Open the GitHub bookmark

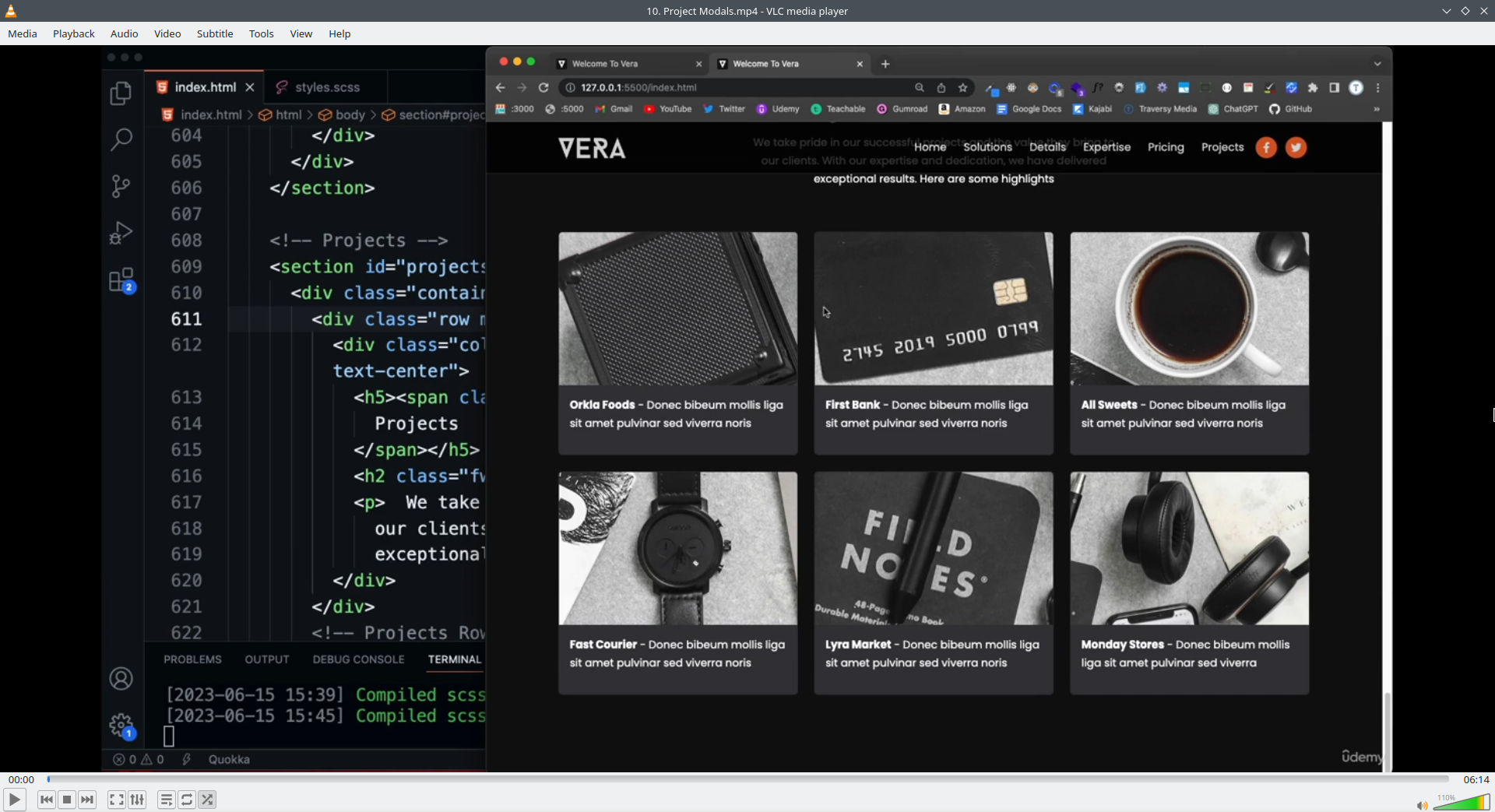pyautogui.click(x=1291, y=109)
